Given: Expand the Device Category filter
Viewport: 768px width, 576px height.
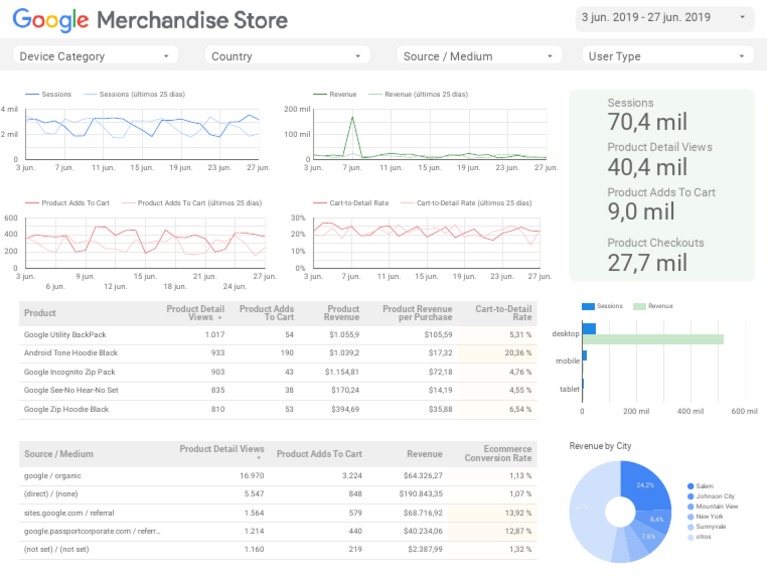Looking at the screenshot, I should (96, 56).
